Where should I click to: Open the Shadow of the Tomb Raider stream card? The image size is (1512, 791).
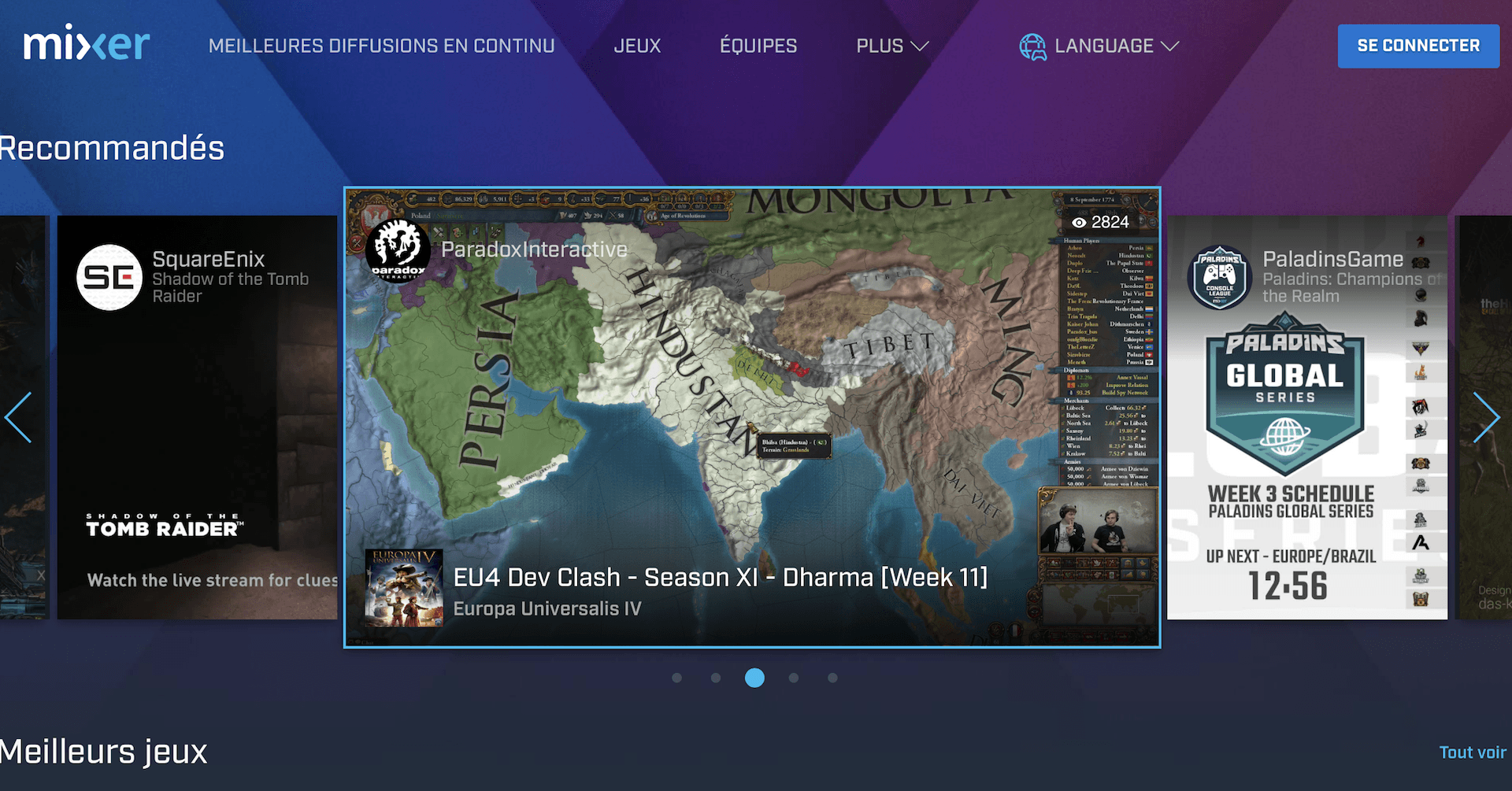point(197,417)
